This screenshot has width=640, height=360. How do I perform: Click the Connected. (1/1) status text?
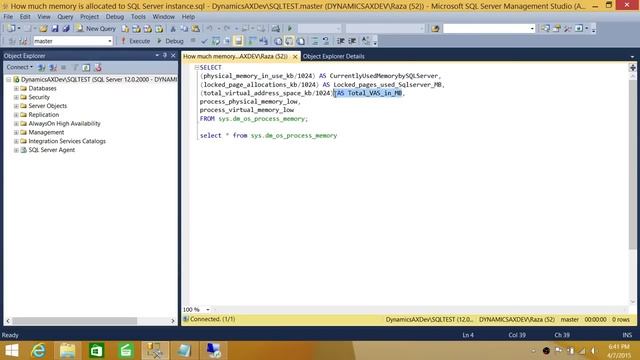point(212,319)
